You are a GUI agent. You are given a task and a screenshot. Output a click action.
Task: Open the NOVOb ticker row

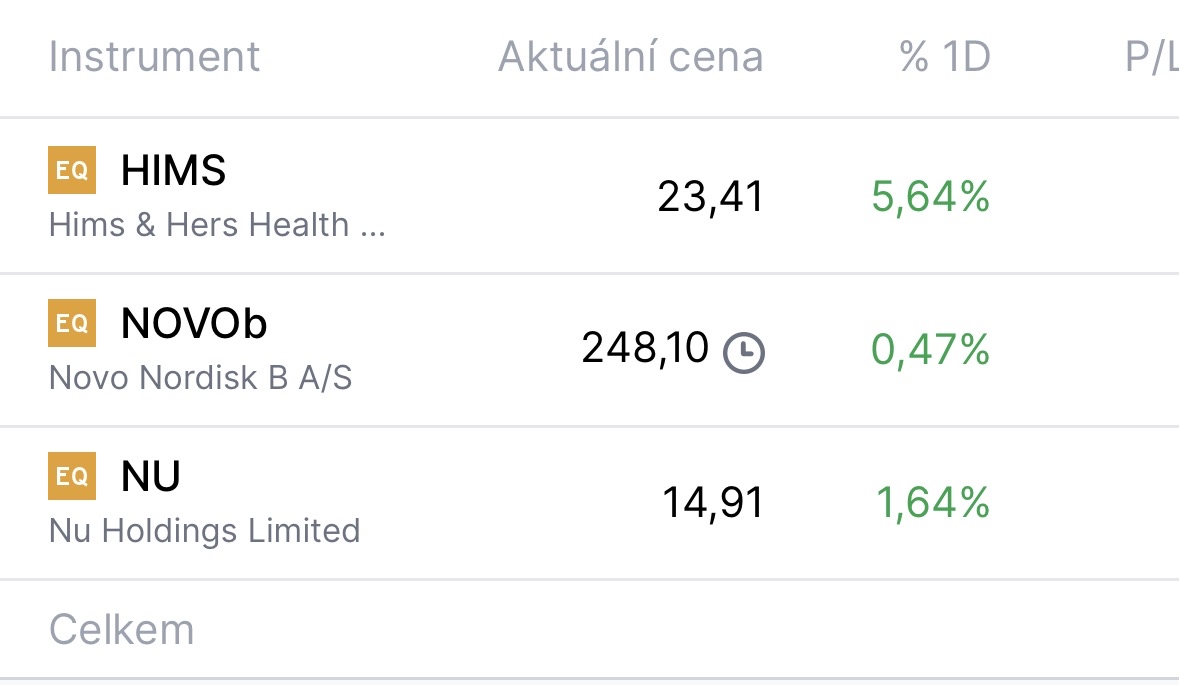[x=194, y=323]
